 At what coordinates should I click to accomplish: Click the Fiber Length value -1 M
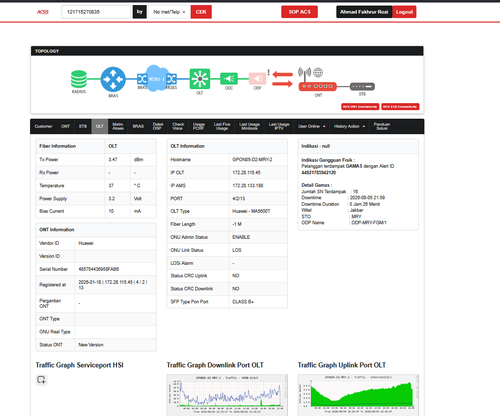click(x=237, y=224)
